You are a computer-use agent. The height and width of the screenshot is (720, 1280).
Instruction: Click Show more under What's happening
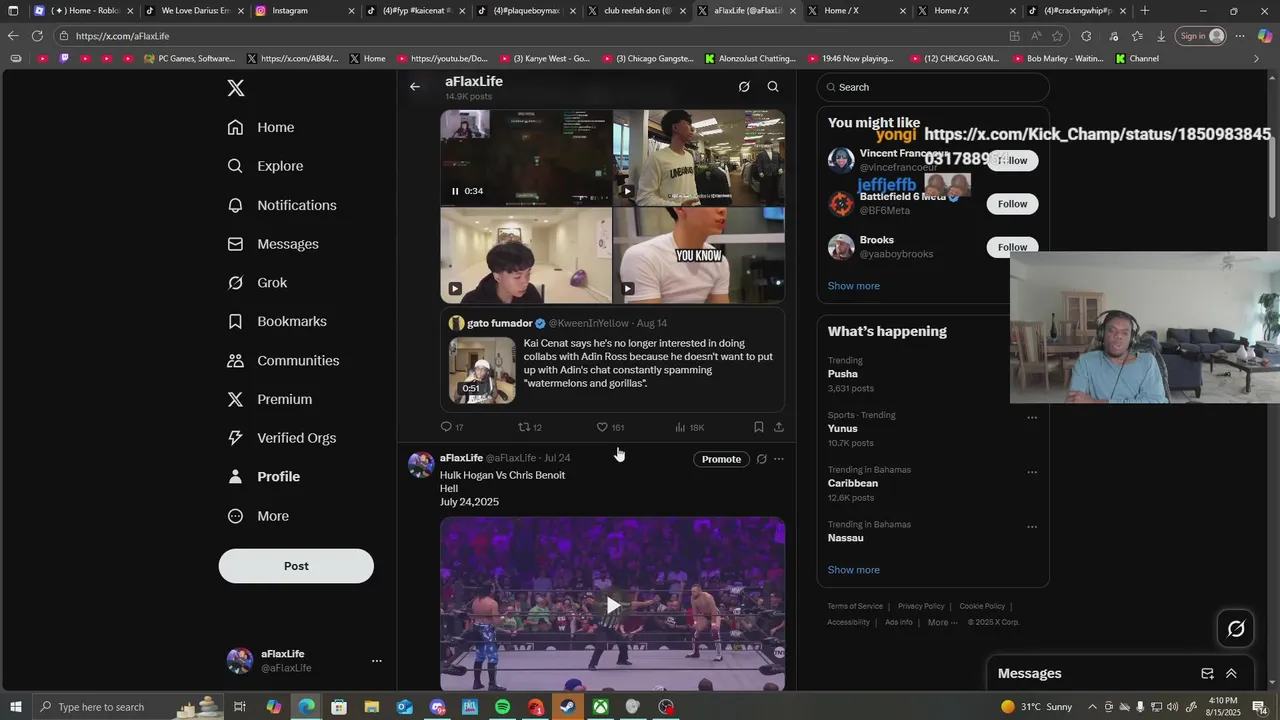[x=853, y=570]
